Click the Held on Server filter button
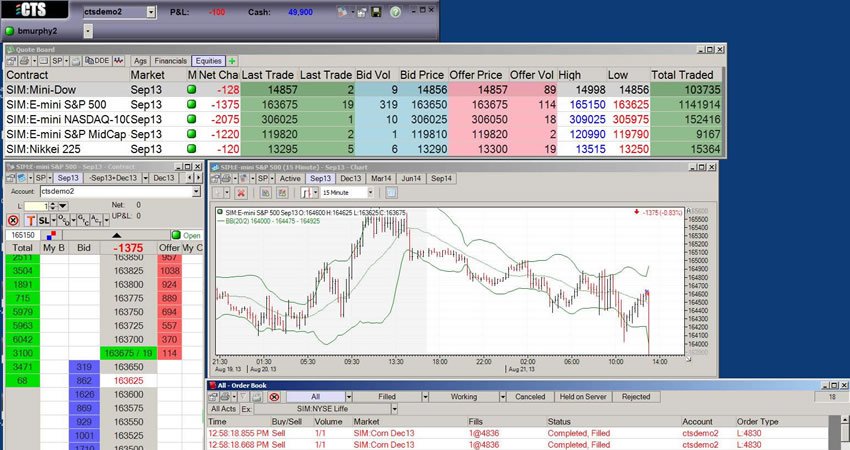Screen dimensions: 850x450 (583, 397)
